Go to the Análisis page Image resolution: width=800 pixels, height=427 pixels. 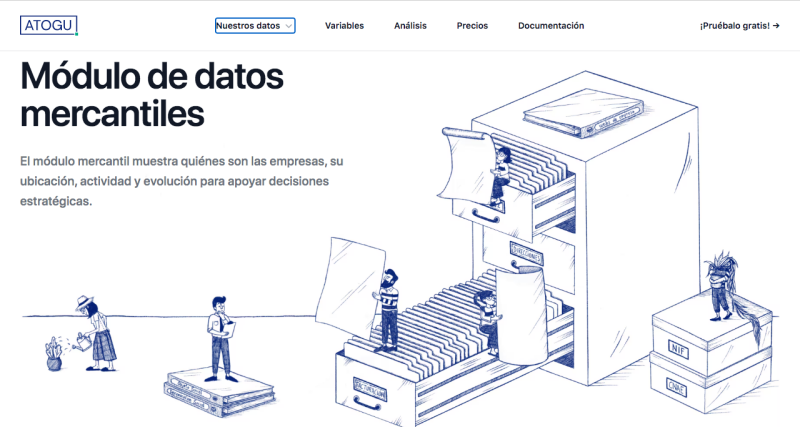[410, 26]
